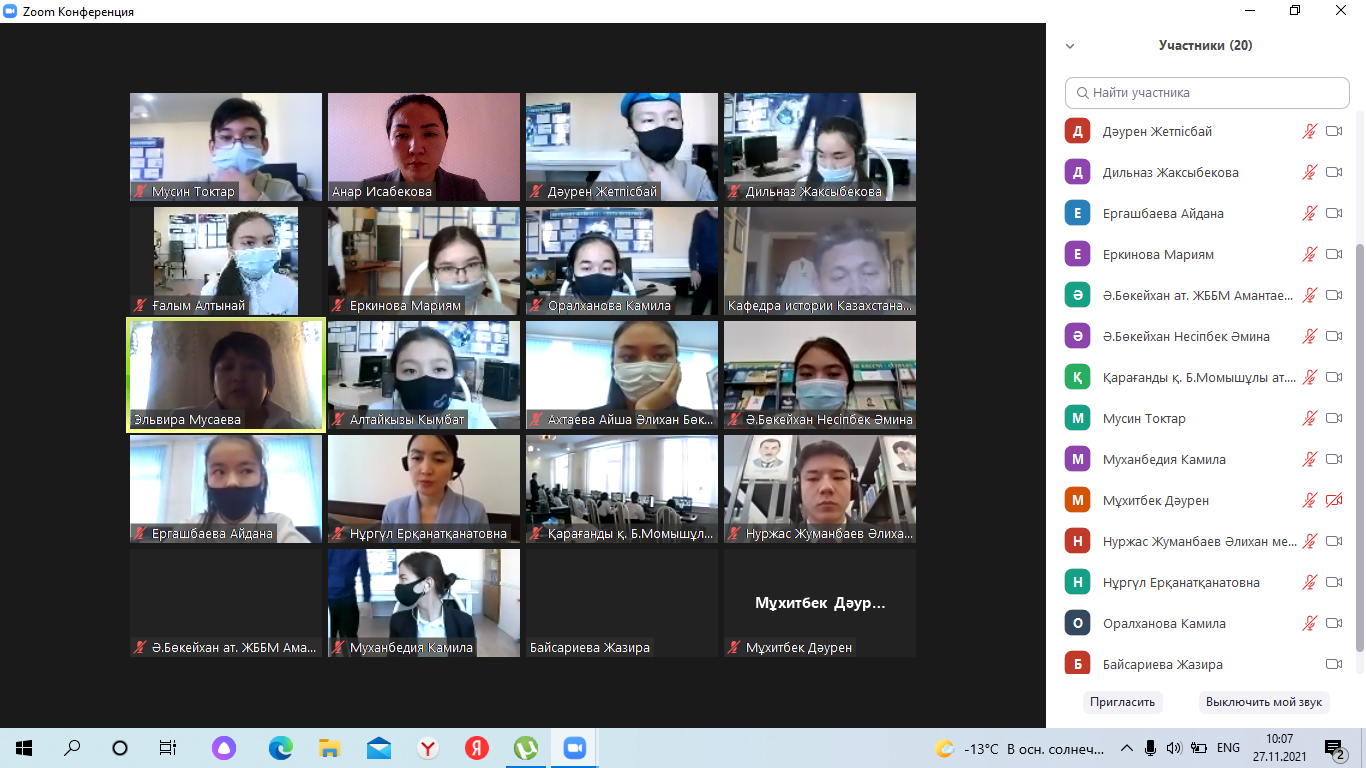Select Нұргүл Ерқанатқанатовна in the participants list

[1180, 582]
